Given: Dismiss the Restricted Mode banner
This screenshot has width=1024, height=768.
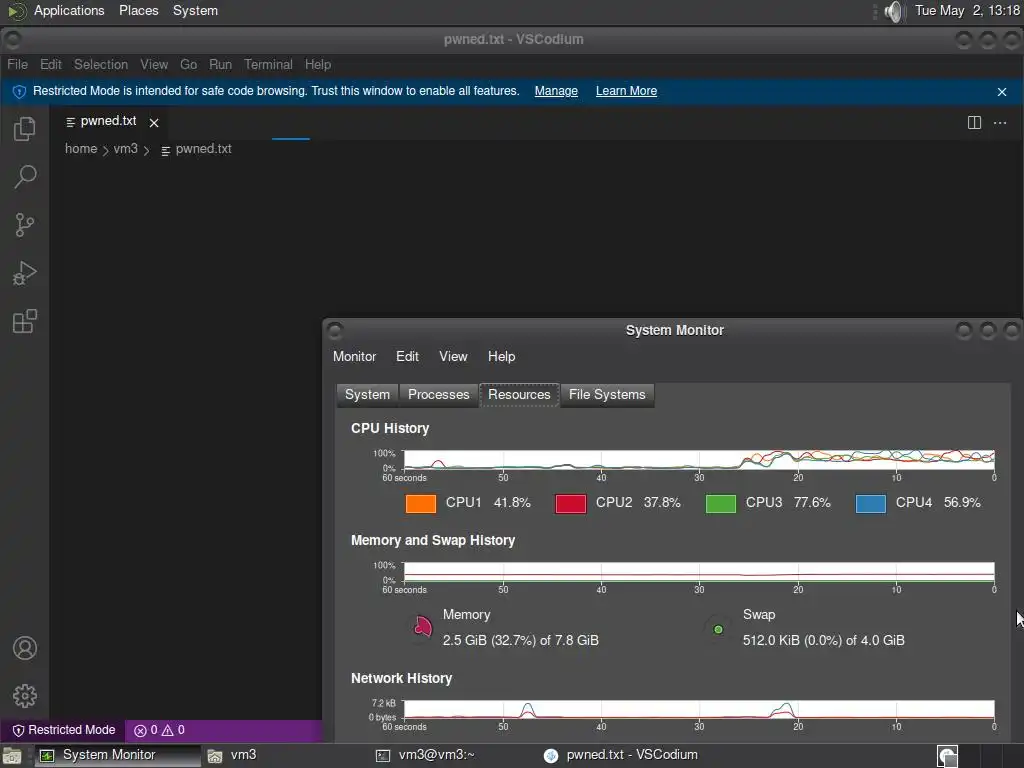Looking at the screenshot, I should point(1002,92).
